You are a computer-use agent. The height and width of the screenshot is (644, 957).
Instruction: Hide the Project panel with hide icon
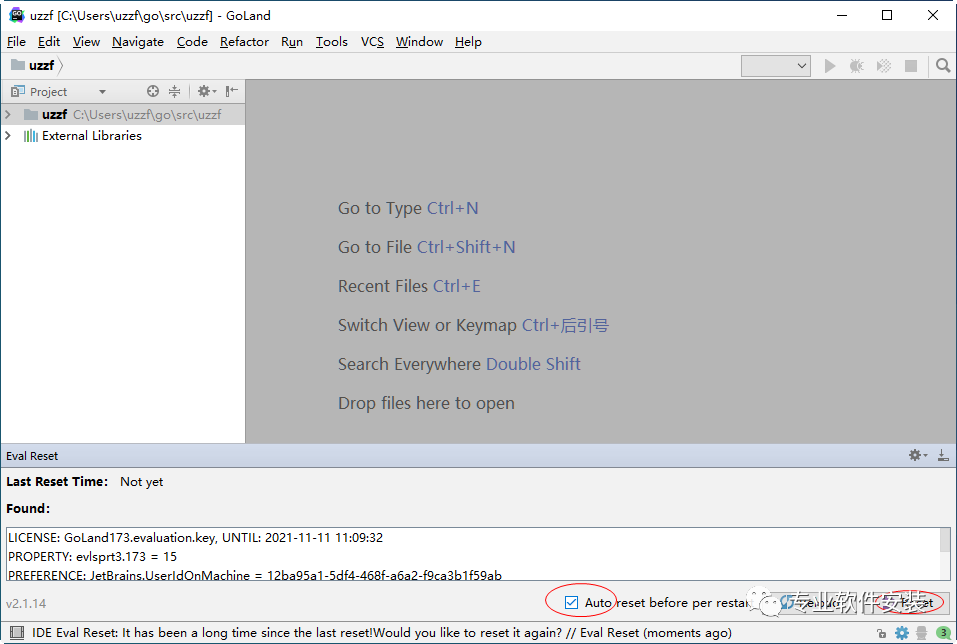coord(232,91)
